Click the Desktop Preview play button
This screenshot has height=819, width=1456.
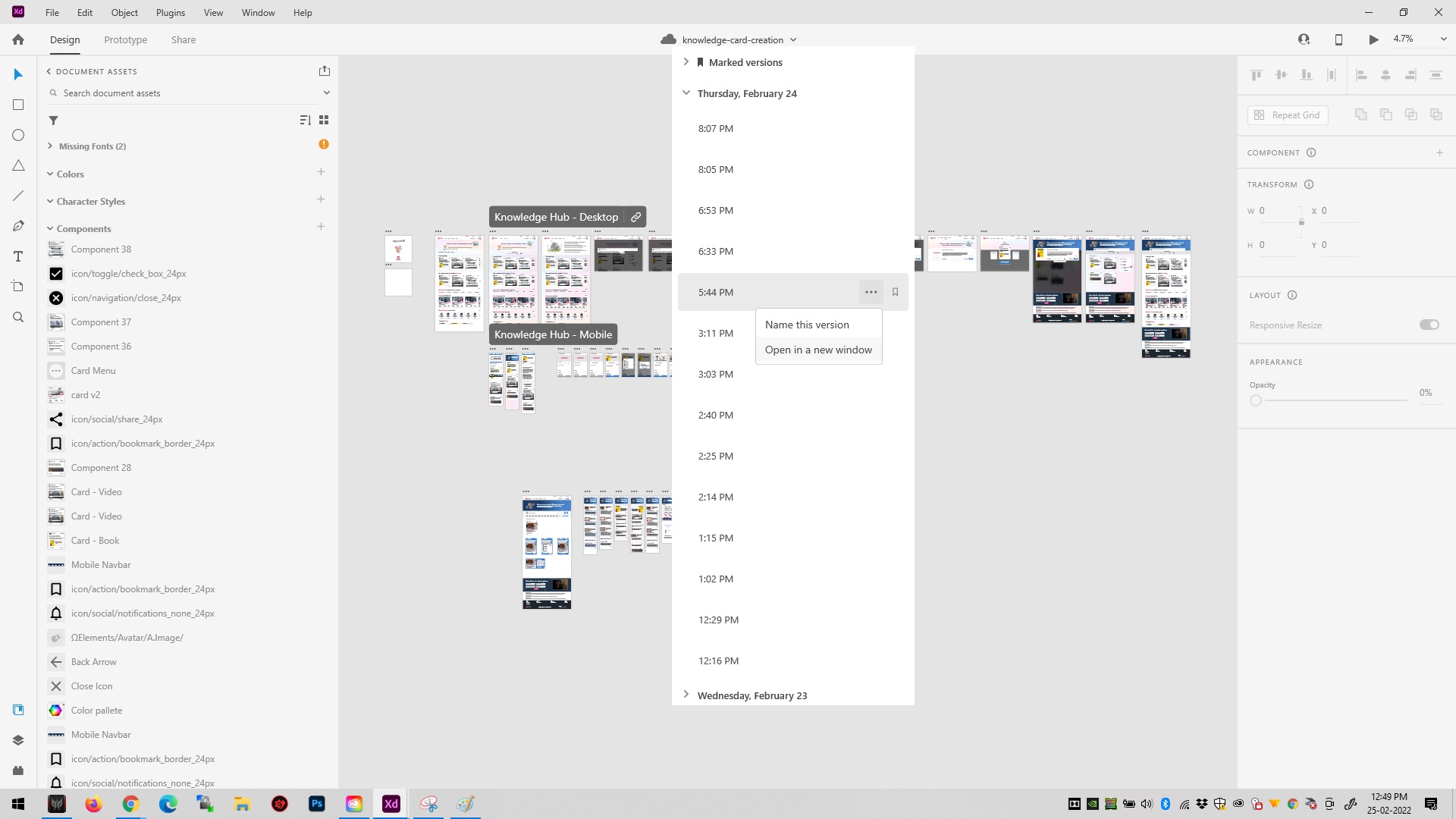(1373, 39)
